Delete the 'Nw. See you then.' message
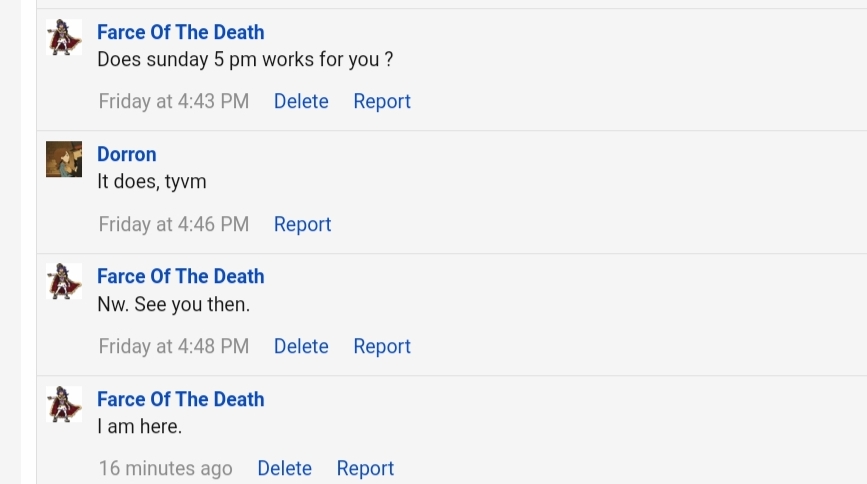Image resolution: width=867 pixels, height=484 pixels. 301,346
